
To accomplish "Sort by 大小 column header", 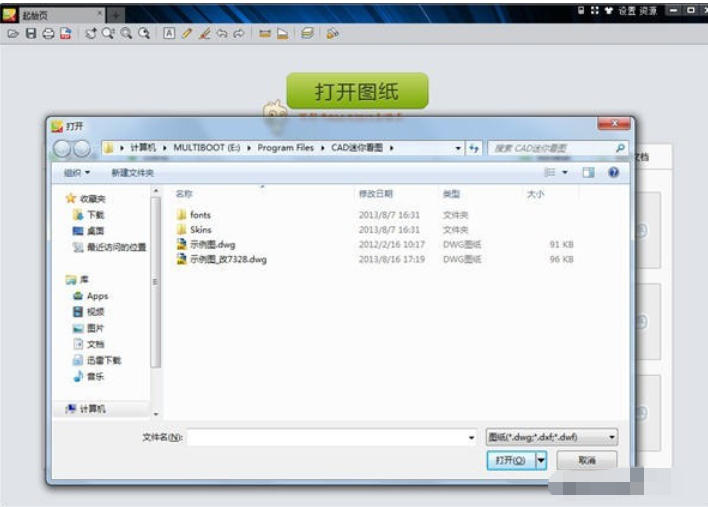I will (536, 194).
